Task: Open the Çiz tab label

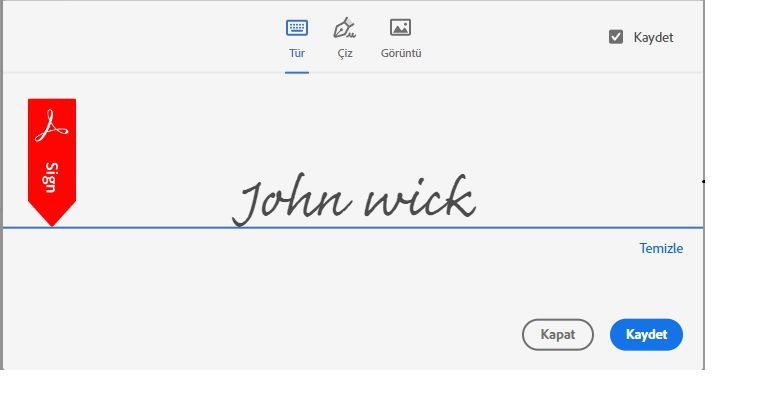Action: pyautogui.click(x=345, y=54)
